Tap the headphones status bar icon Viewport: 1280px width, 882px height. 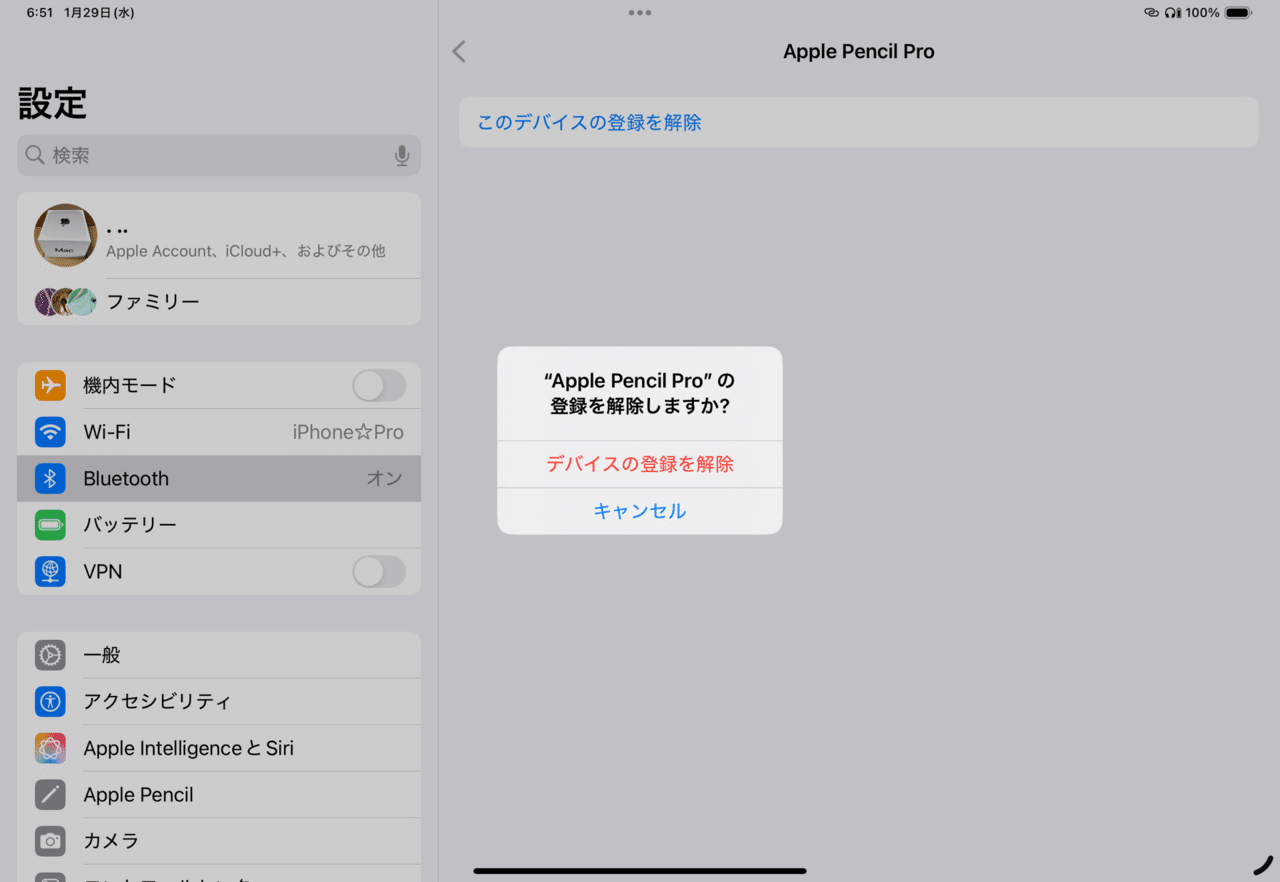tap(1173, 13)
